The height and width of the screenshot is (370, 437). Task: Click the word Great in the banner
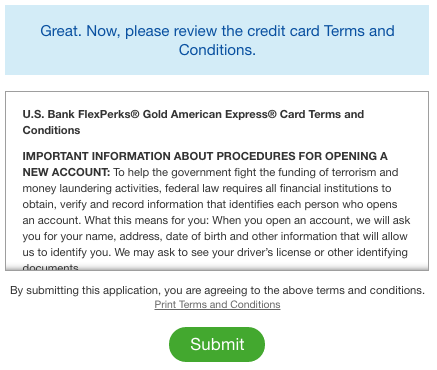[59, 31]
